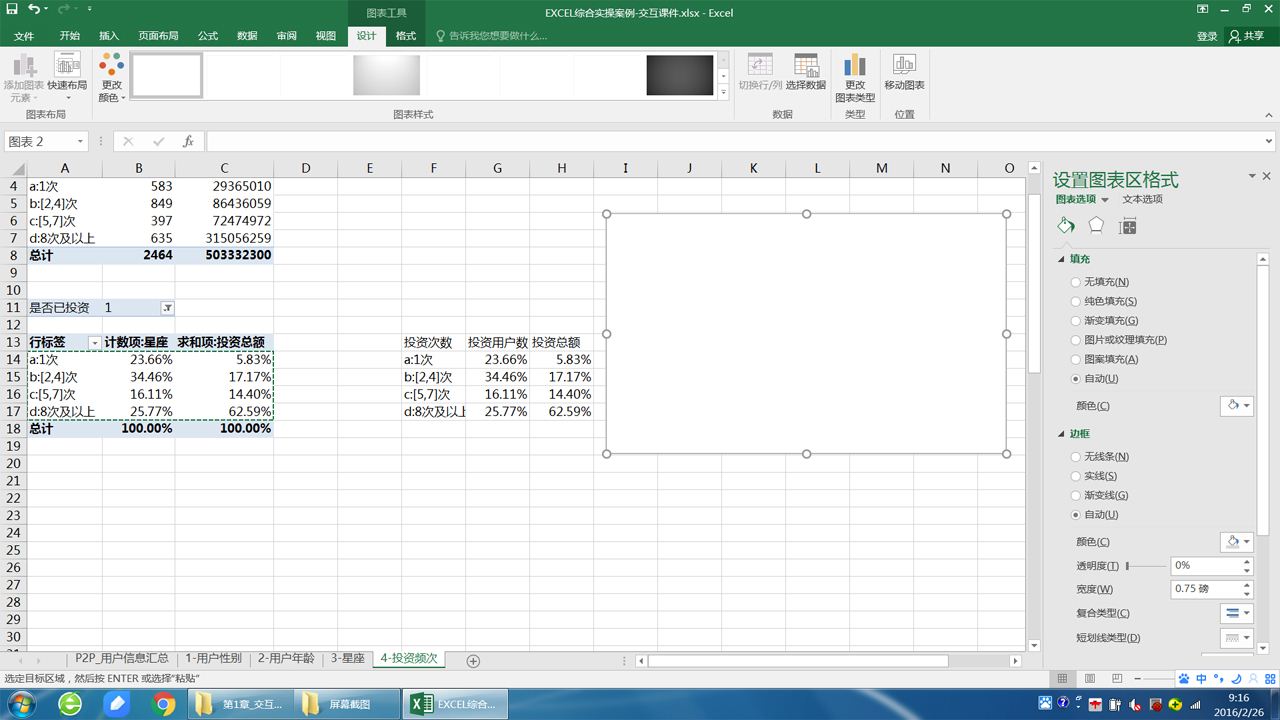
Task: Select 图片或纹理填充 fill option
Action: coord(1119,340)
